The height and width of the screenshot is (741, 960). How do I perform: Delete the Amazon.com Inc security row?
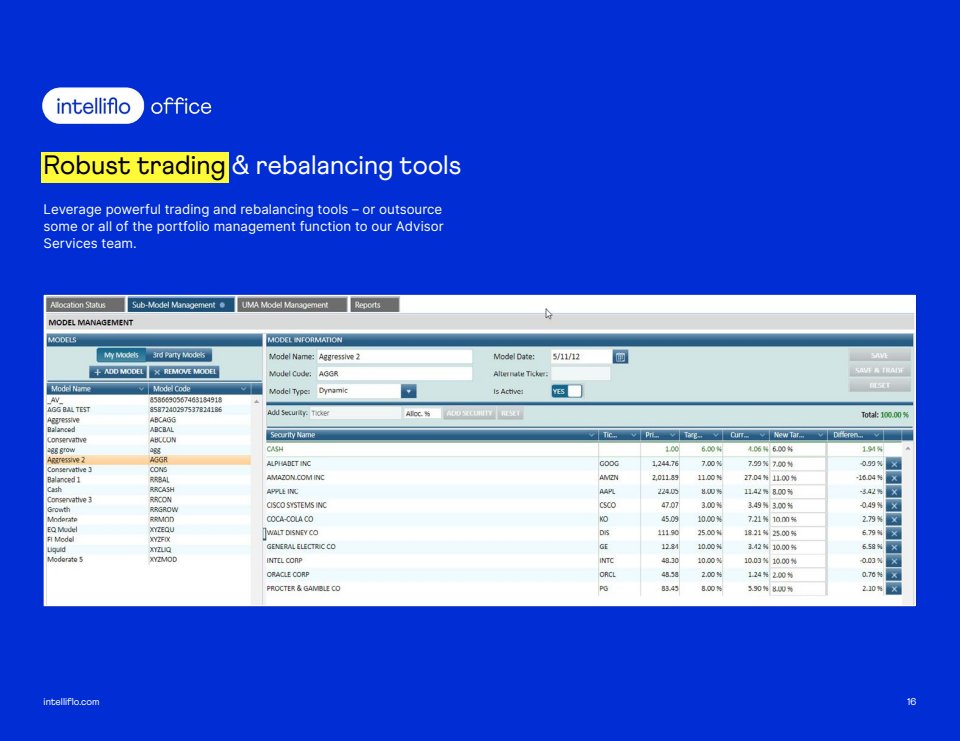pos(893,478)
